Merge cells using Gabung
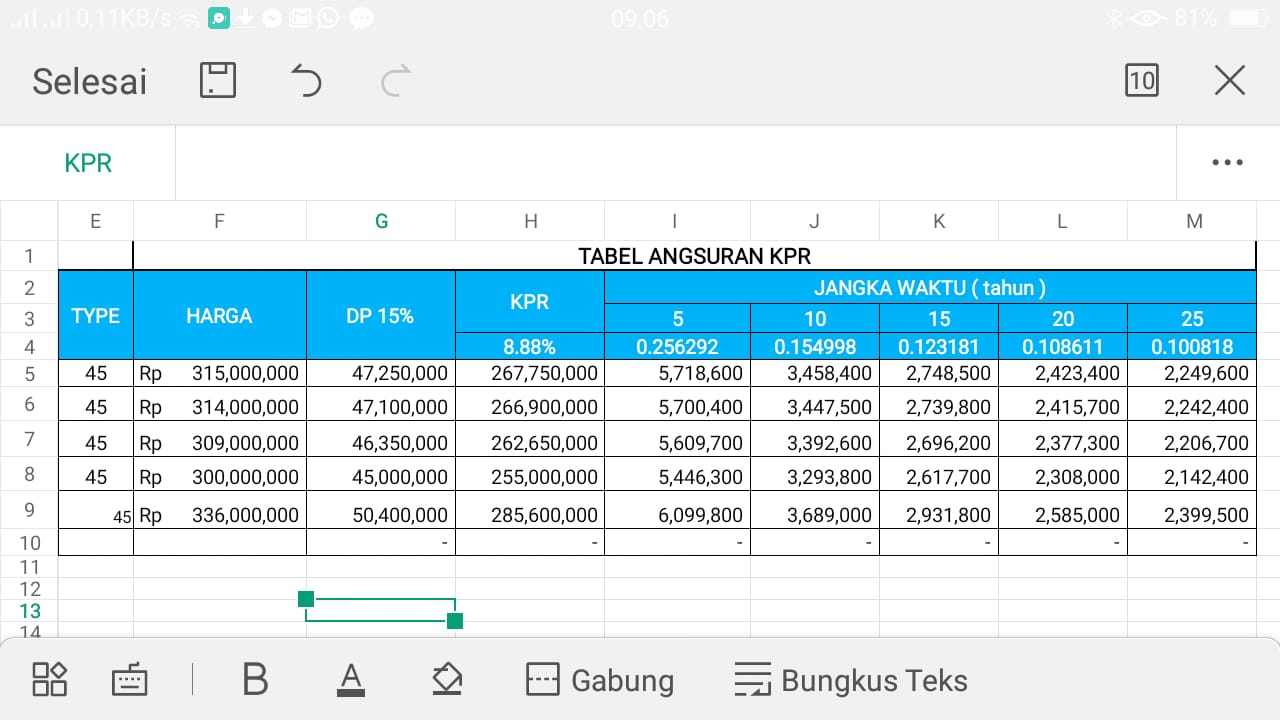 (x=600, y=680)
